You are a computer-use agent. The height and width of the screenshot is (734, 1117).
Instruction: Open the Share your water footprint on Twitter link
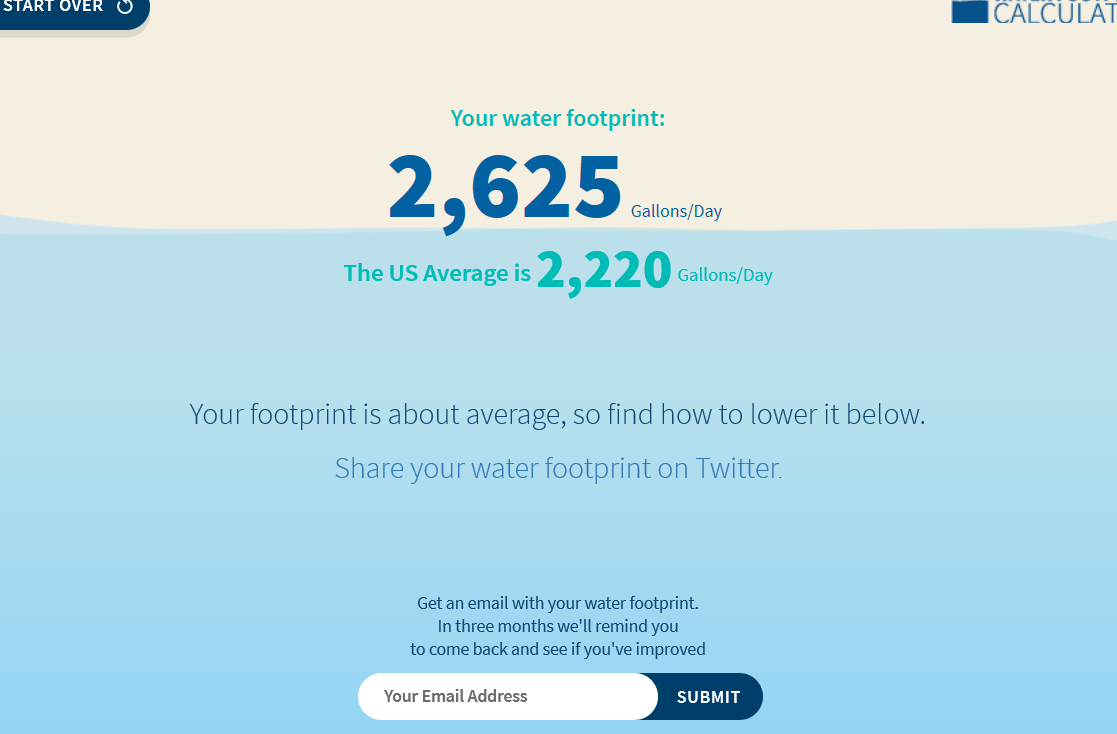(x=558, y=469)
